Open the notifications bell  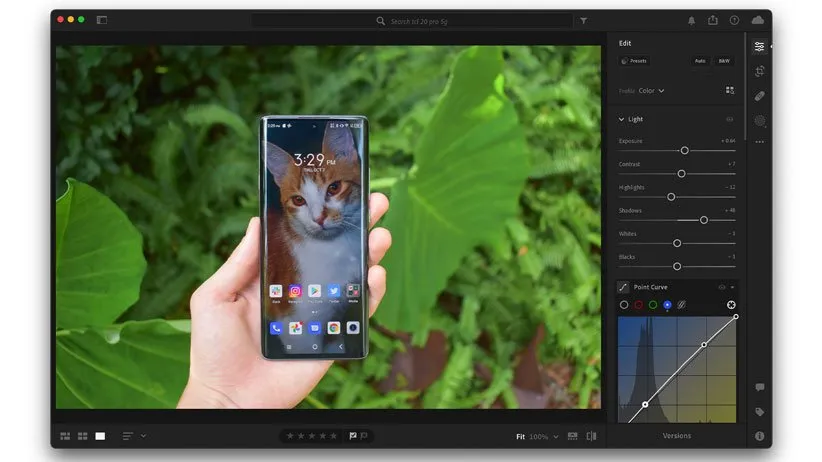[691, 20]
